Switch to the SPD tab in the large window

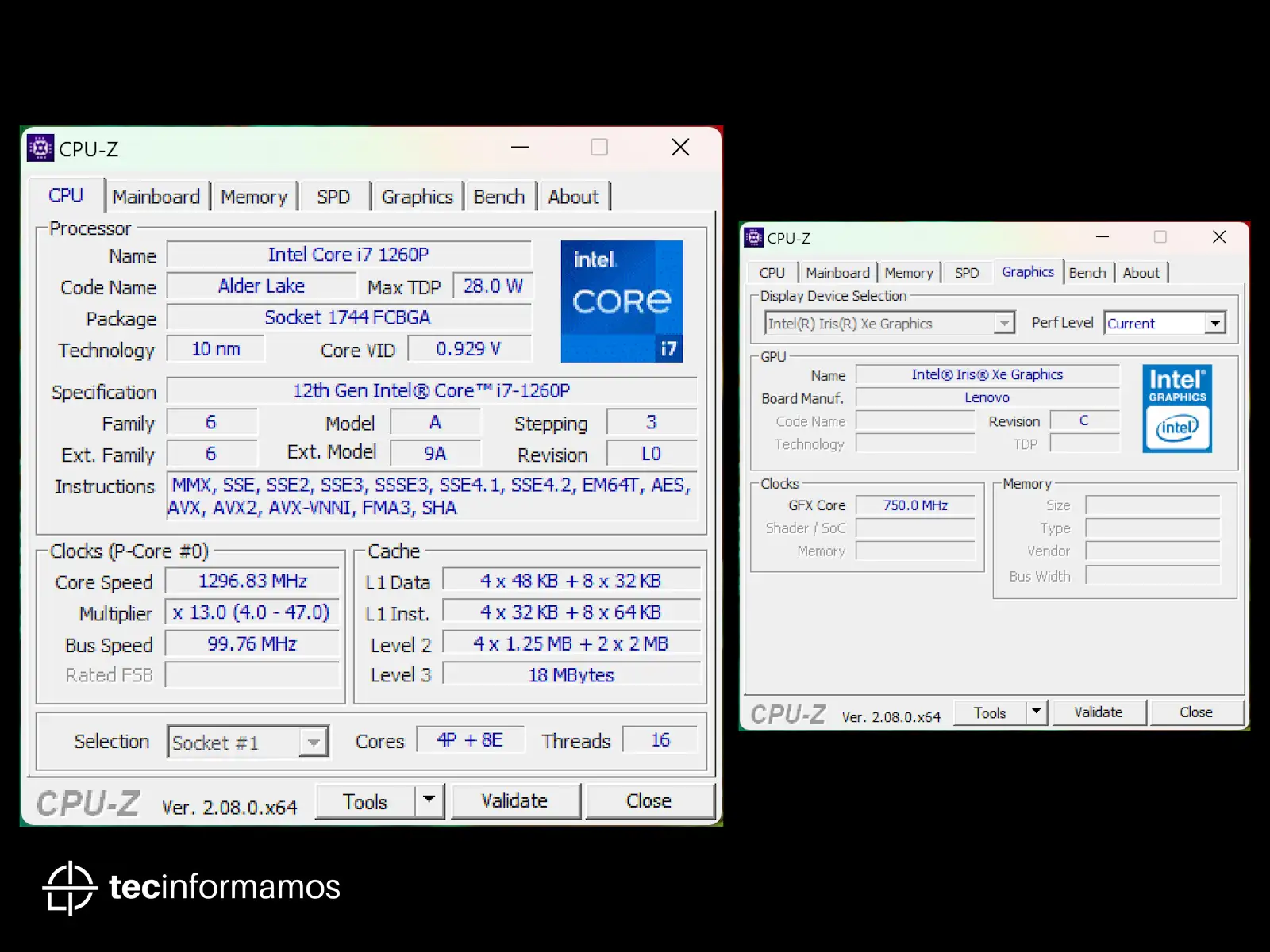coord(333,197)
